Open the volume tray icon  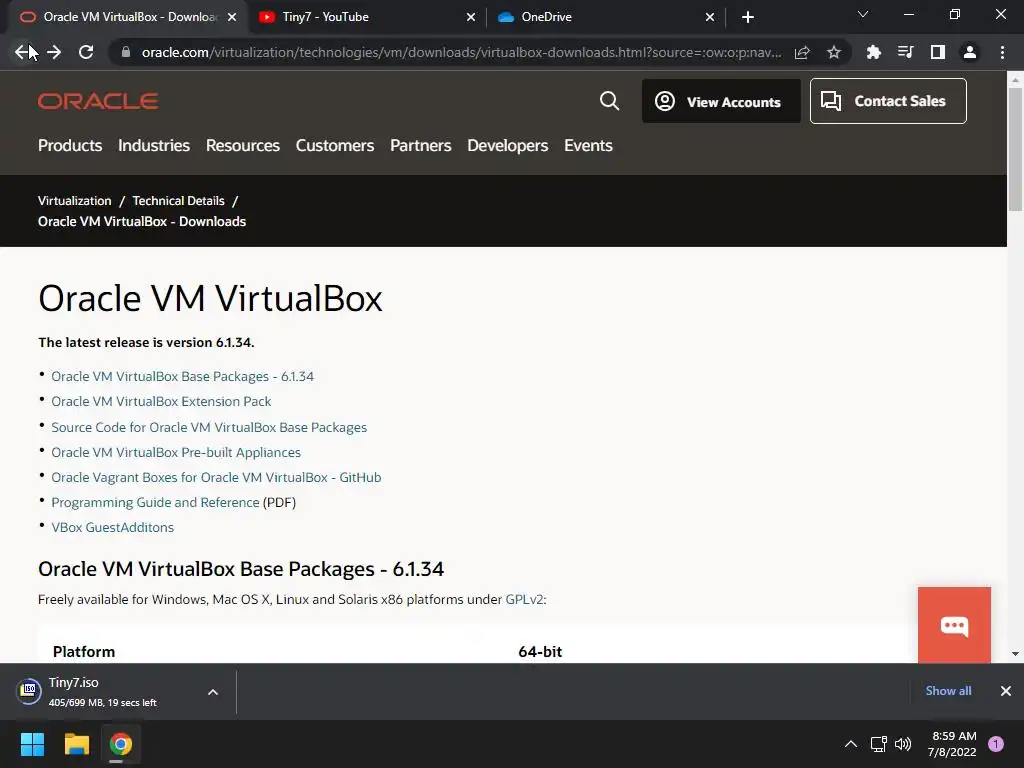(903, 744)
